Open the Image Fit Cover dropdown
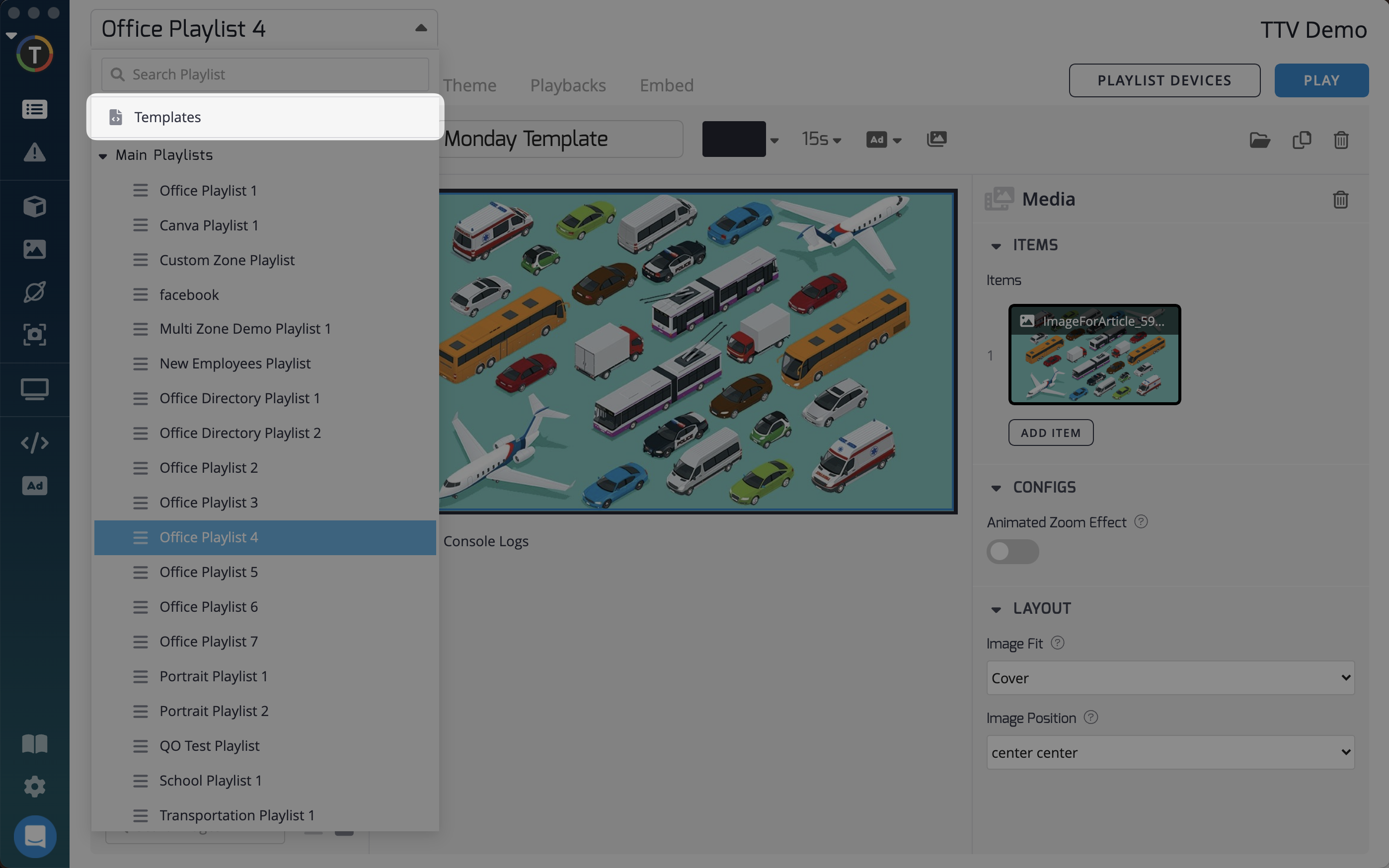 1169,677
